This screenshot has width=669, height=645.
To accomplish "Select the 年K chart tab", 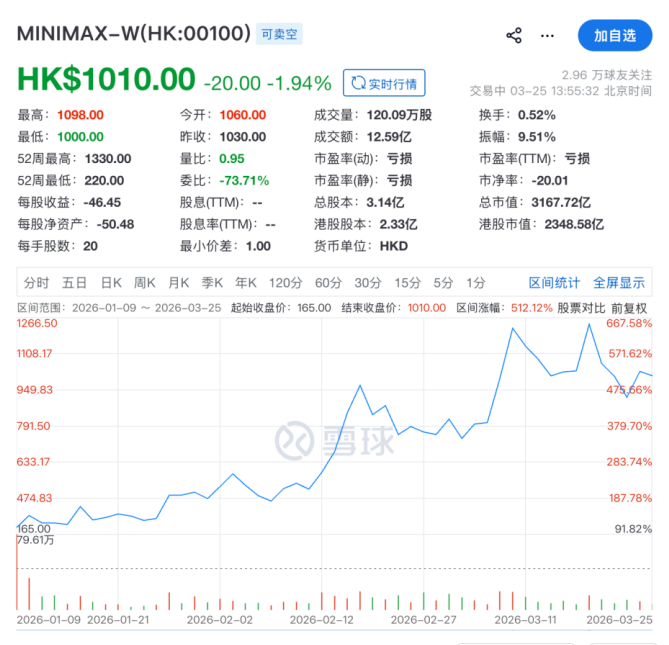I will tap(246, 282).
